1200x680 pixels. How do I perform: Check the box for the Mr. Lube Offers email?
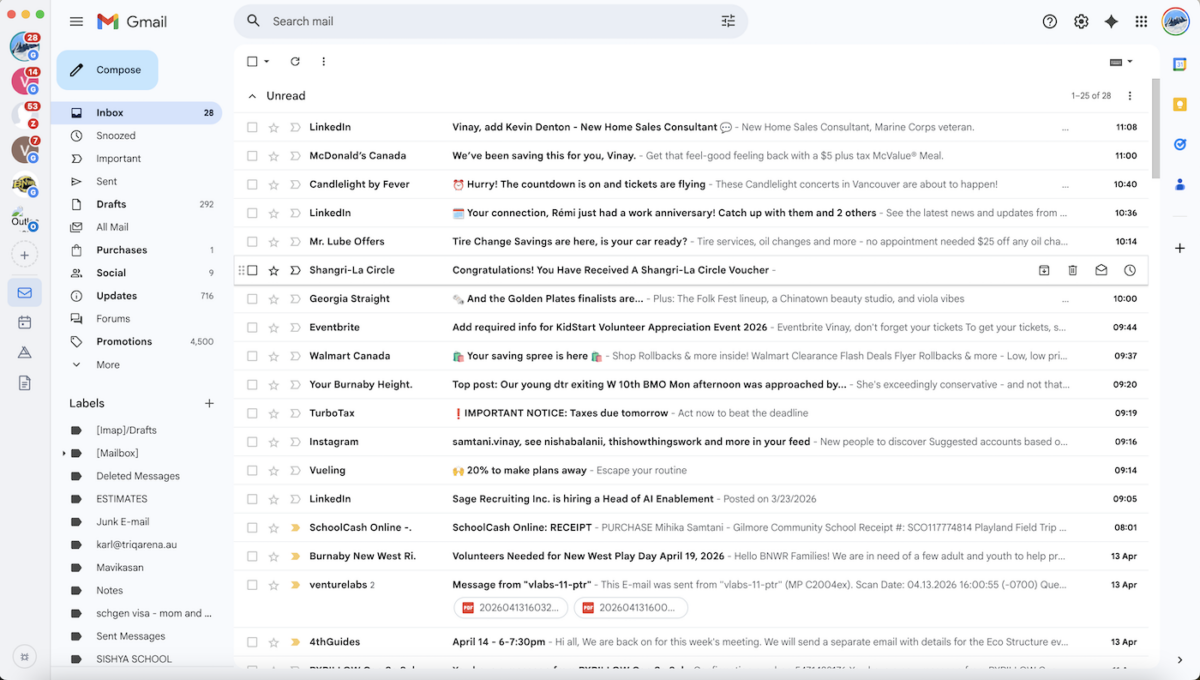(252, 241)
